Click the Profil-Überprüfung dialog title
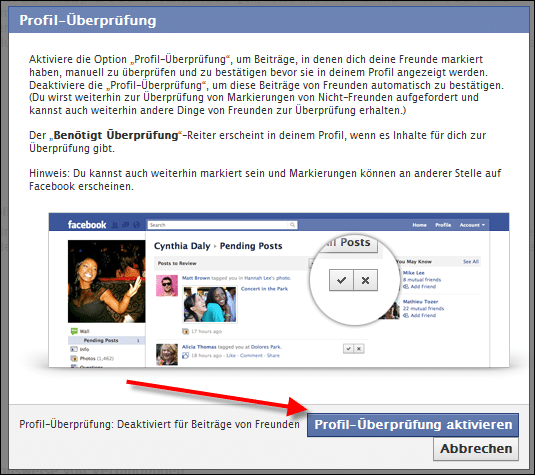535x475 pixels. click(88, 20)
